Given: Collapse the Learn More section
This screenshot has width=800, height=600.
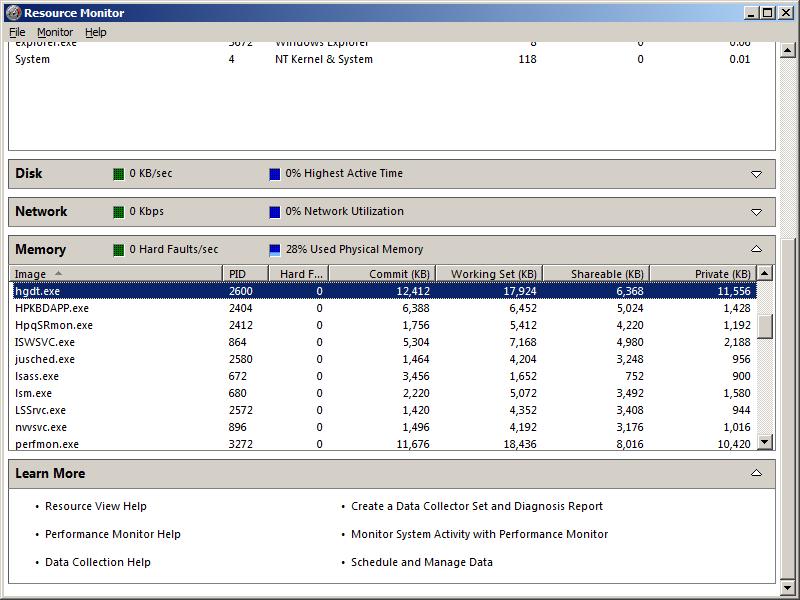Looking at the screenshot, I should [756, 473].
